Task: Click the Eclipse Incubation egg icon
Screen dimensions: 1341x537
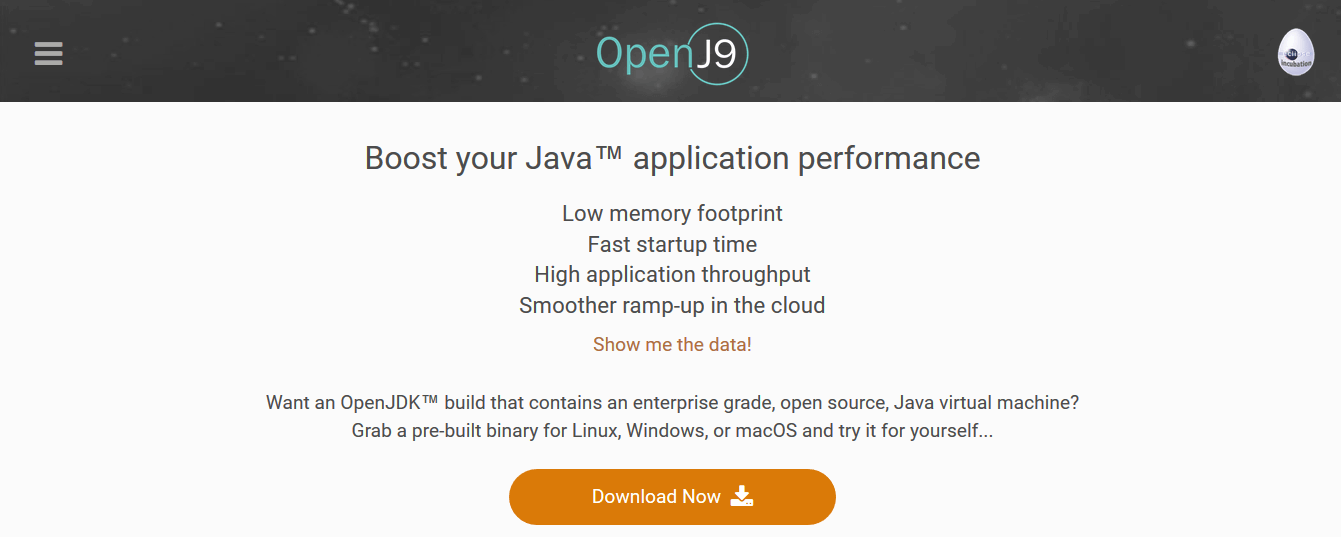Action: click(x=1296, y=53)
